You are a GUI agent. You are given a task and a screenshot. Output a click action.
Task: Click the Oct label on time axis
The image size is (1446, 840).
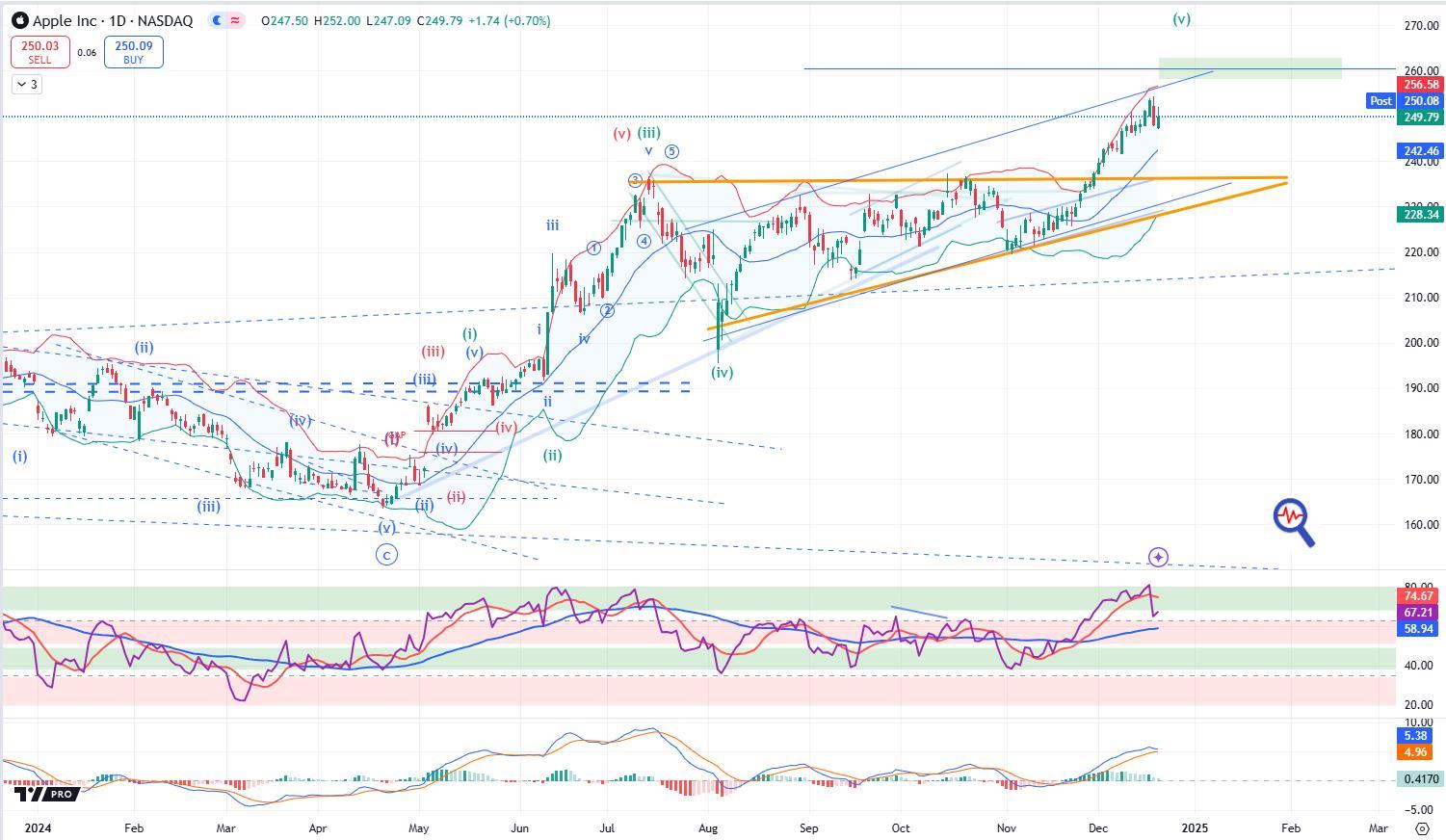pos(901,828)
